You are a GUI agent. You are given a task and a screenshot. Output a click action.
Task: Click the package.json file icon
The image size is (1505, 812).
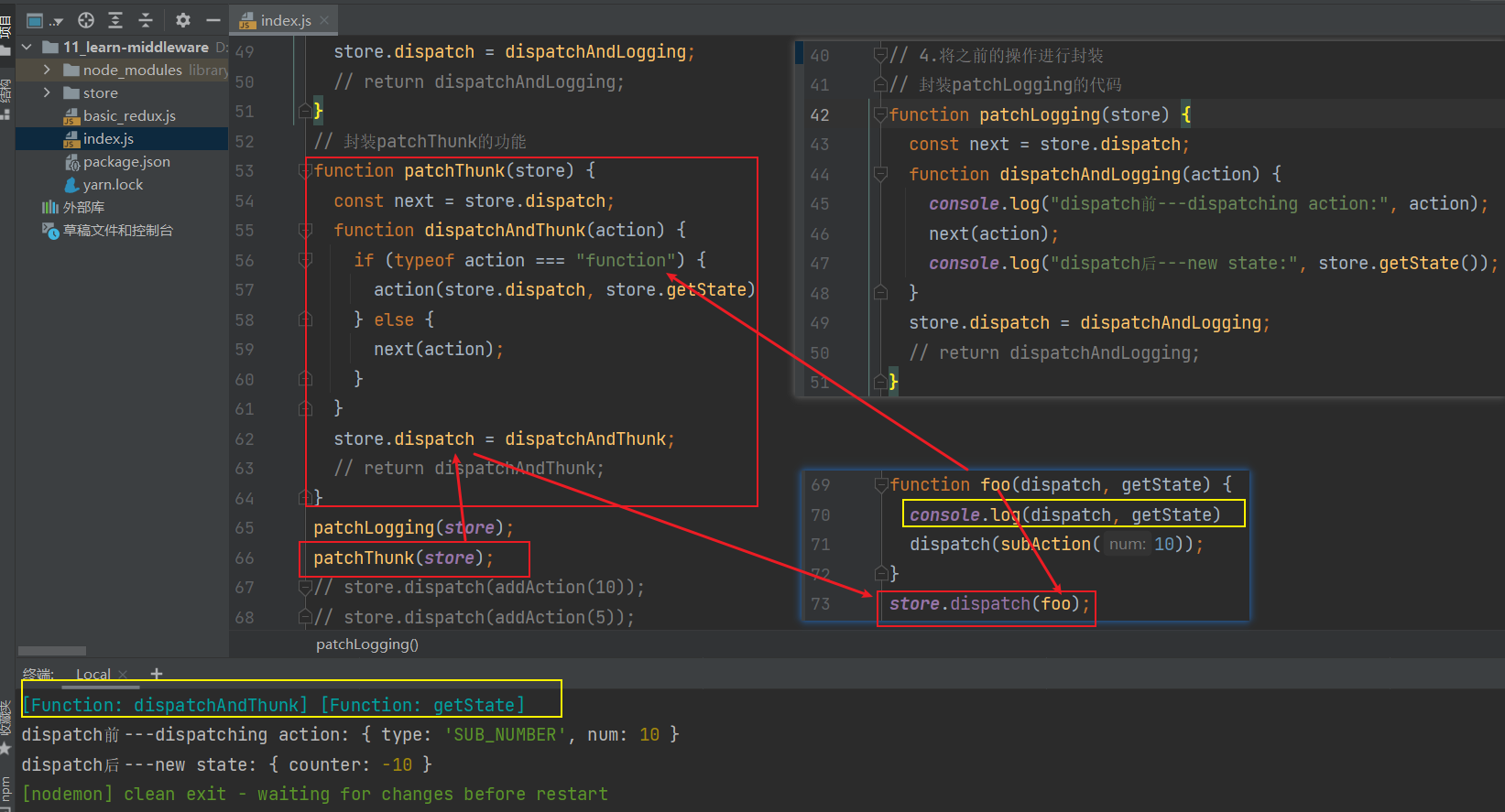[71, 162]
